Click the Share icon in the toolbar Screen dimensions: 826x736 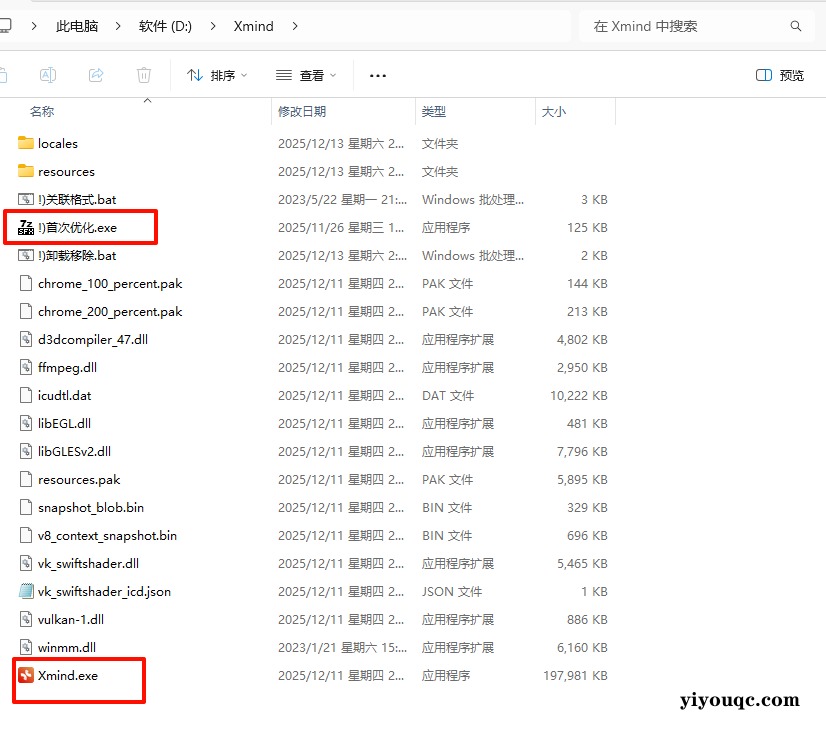[x=95, y=75]
